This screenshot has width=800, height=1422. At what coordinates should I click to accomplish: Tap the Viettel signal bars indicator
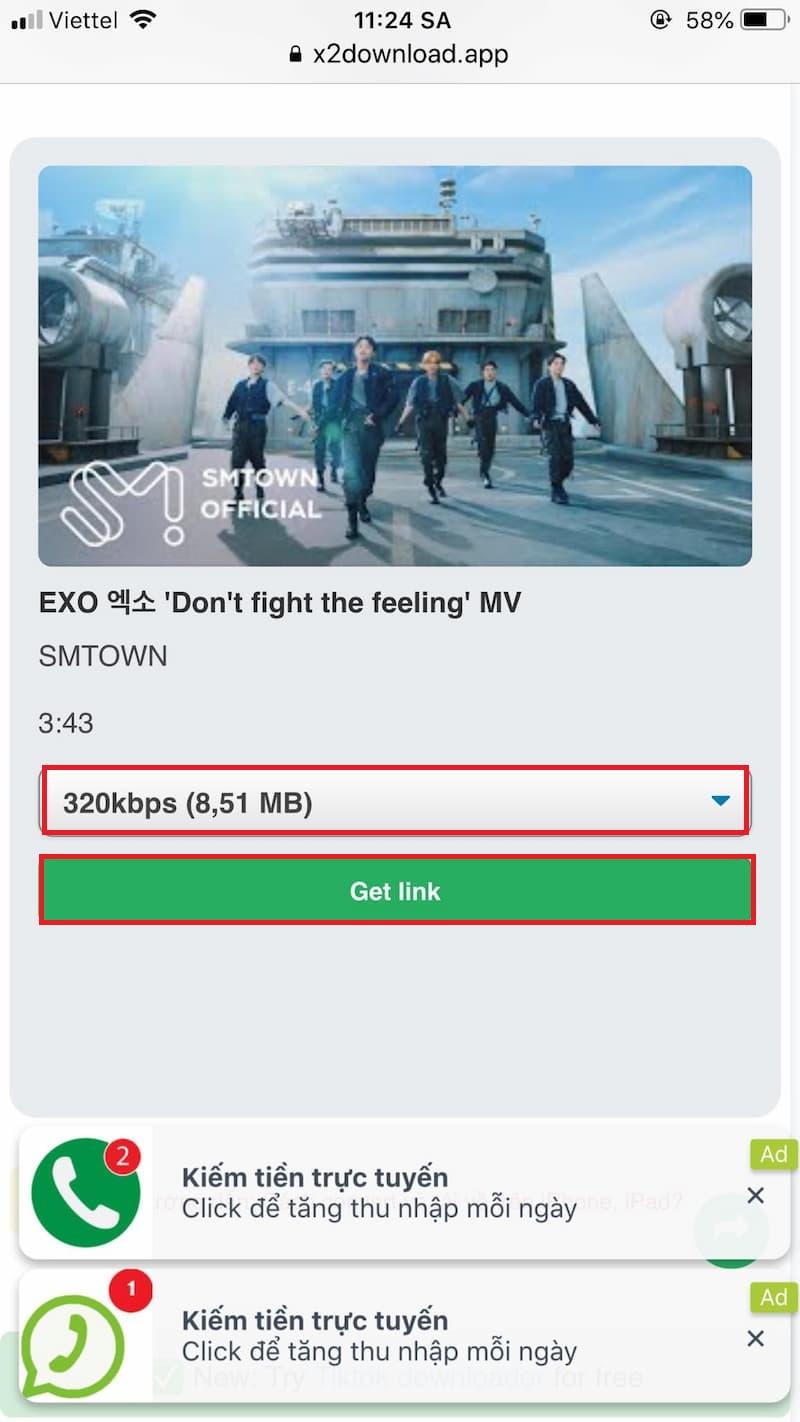pos(27,20)
